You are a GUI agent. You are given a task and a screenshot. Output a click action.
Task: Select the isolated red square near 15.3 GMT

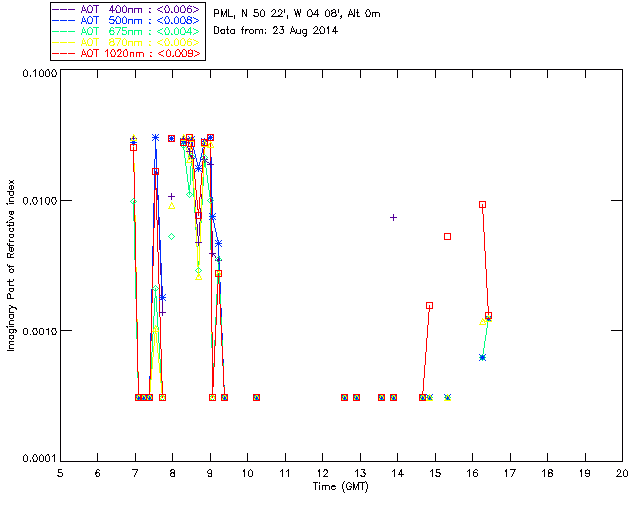point(447,236)
